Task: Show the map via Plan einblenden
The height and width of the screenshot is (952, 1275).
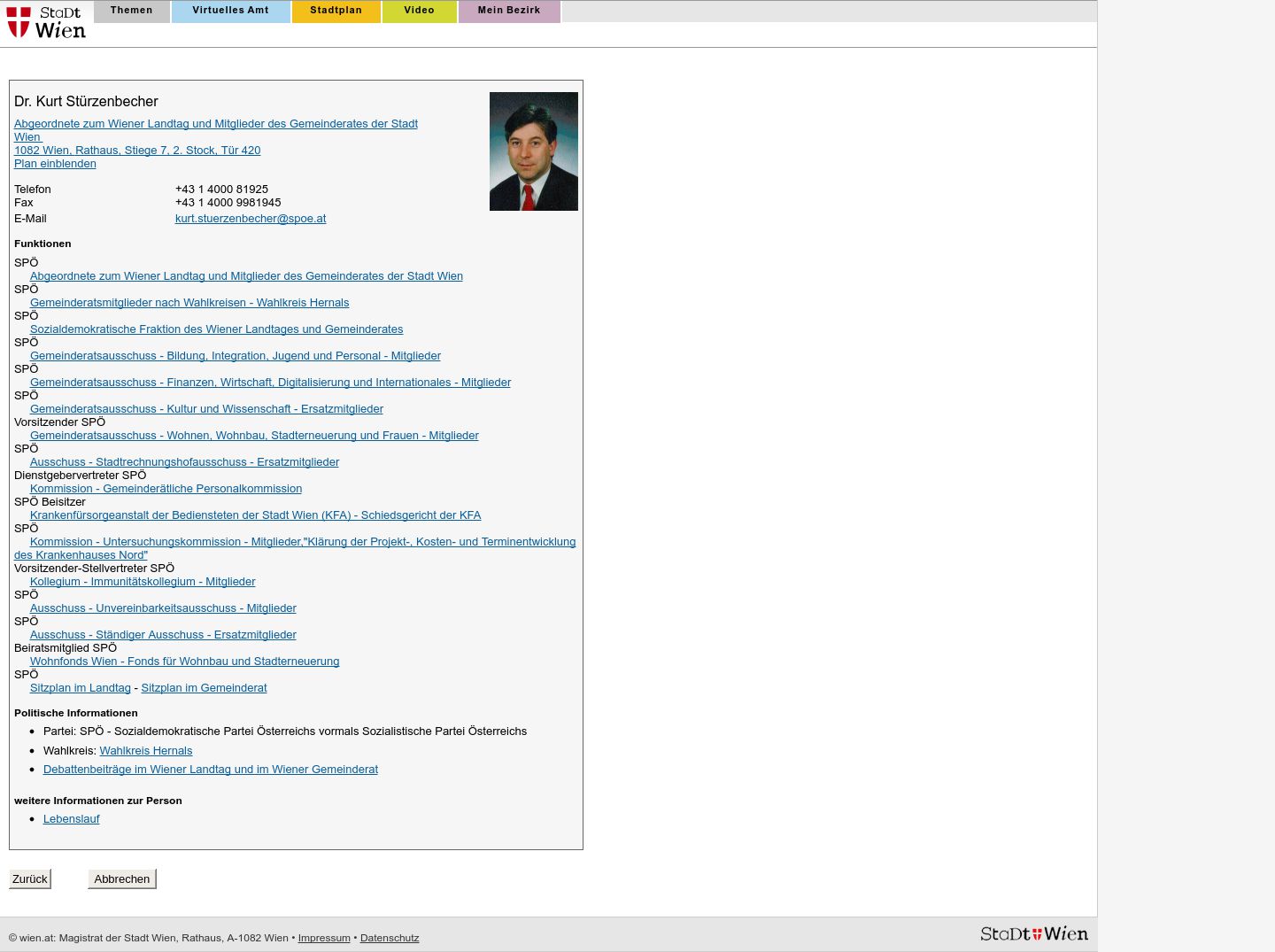Action: 55,164
